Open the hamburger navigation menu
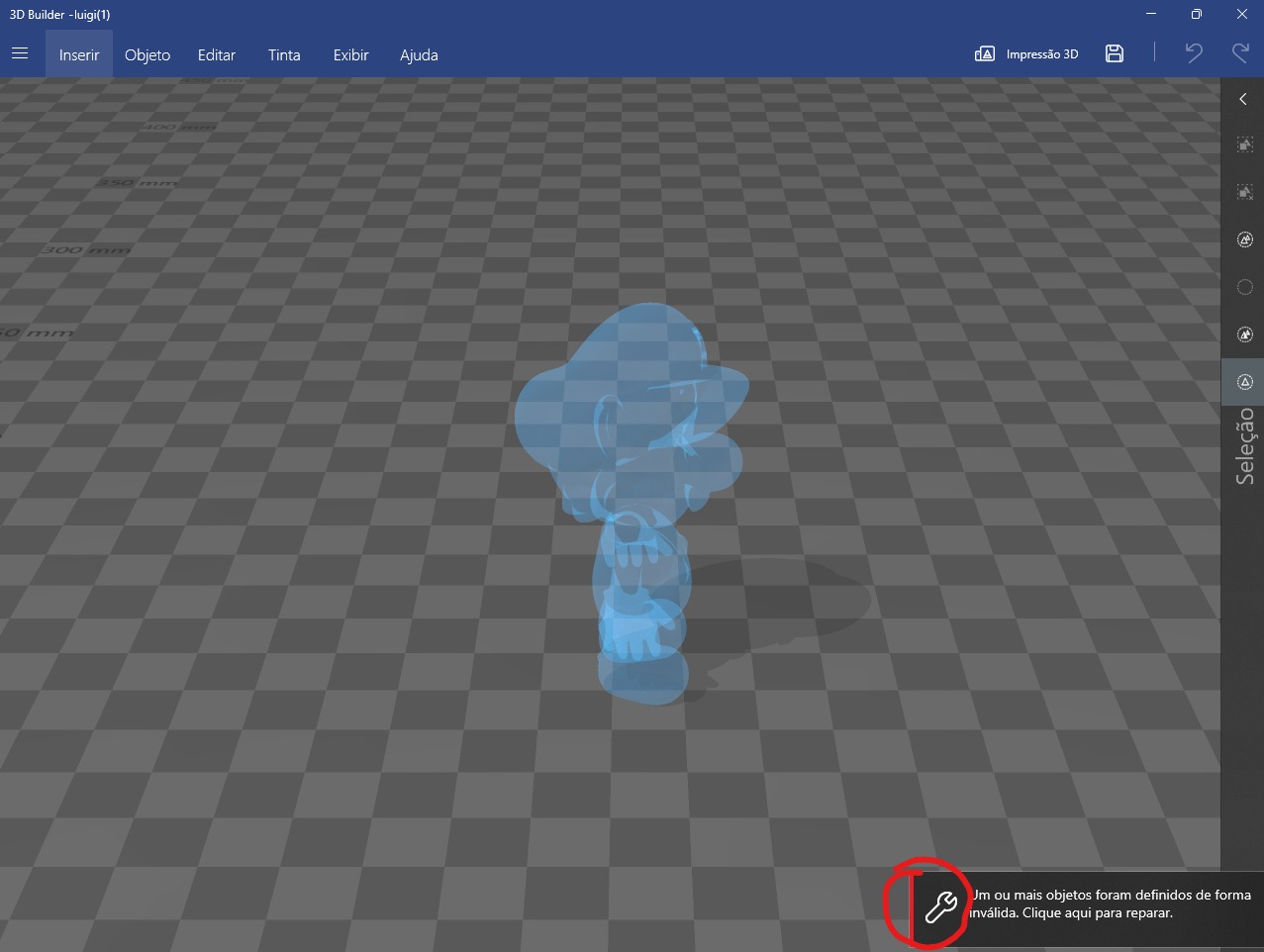Screen dimensions: 1264x952 (x=20, y=53)
